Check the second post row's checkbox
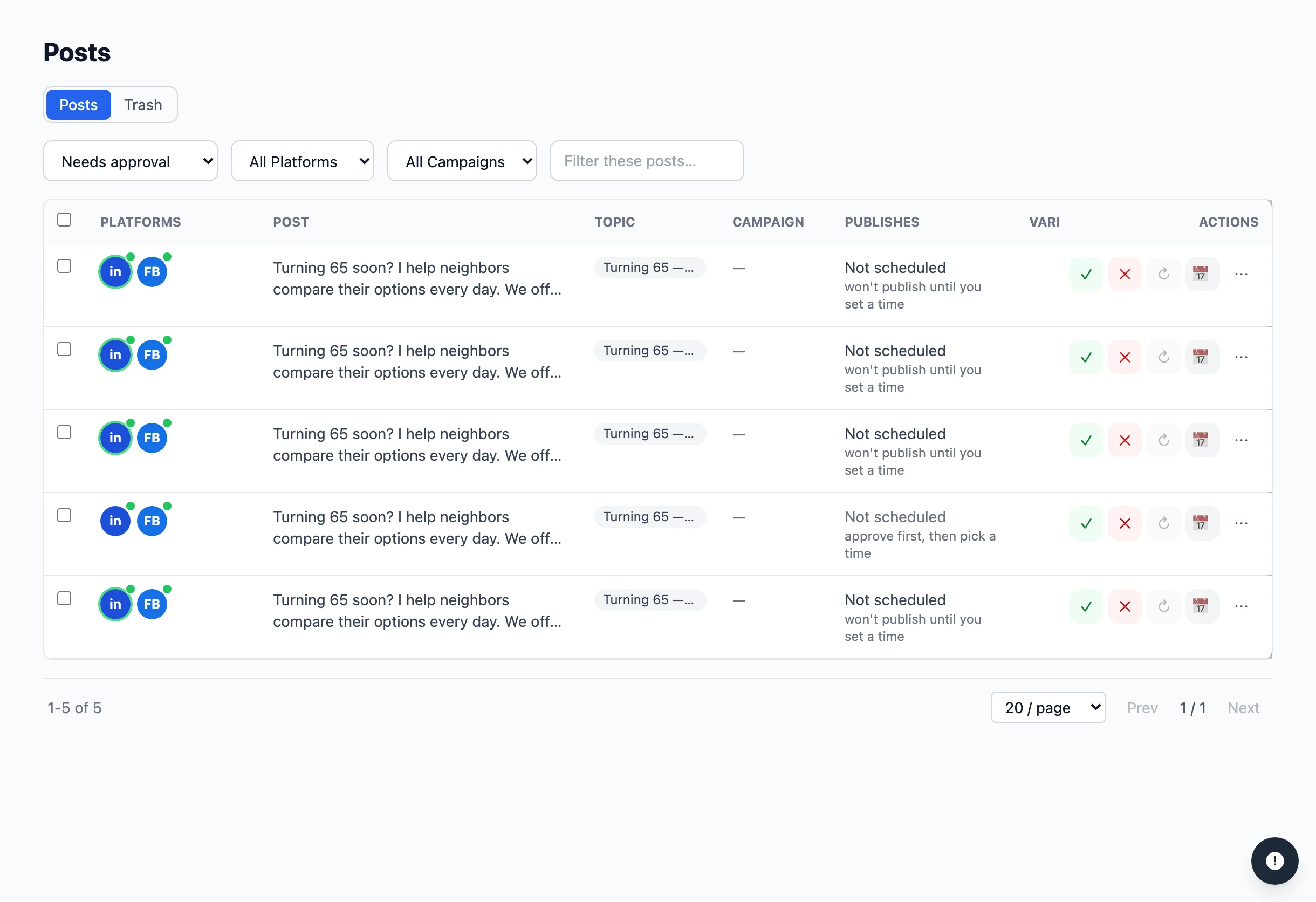1316x902 pixels. (x=64, y=350)
